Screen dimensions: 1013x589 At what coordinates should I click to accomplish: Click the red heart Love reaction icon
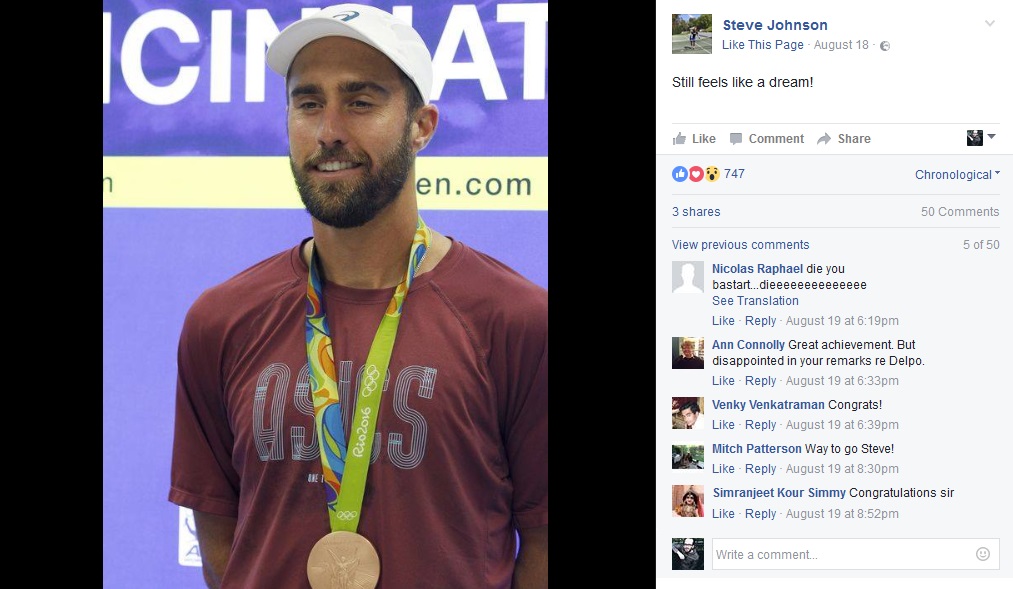[x=696, y=174]
